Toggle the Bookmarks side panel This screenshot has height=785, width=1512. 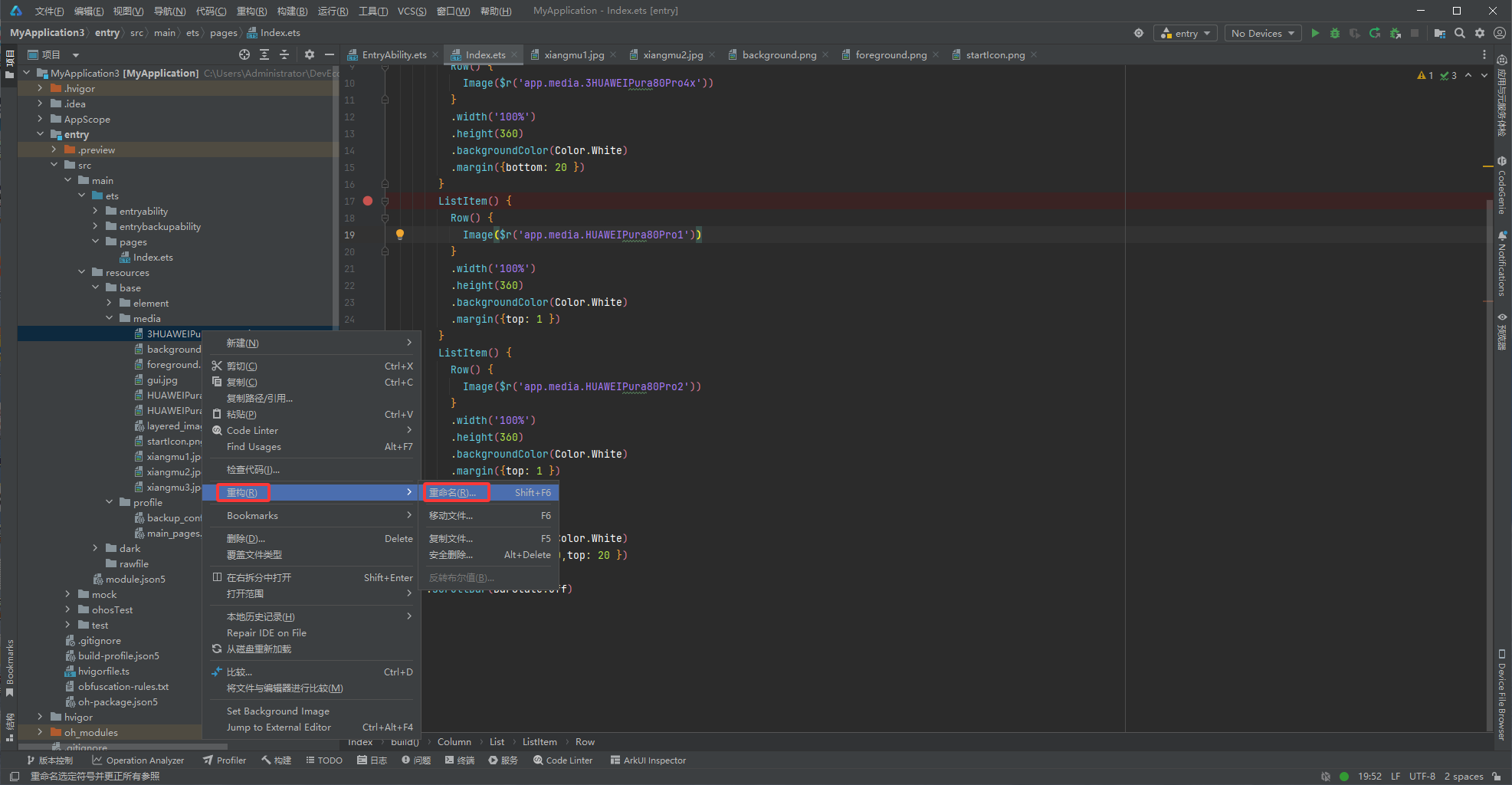[9, 667]
